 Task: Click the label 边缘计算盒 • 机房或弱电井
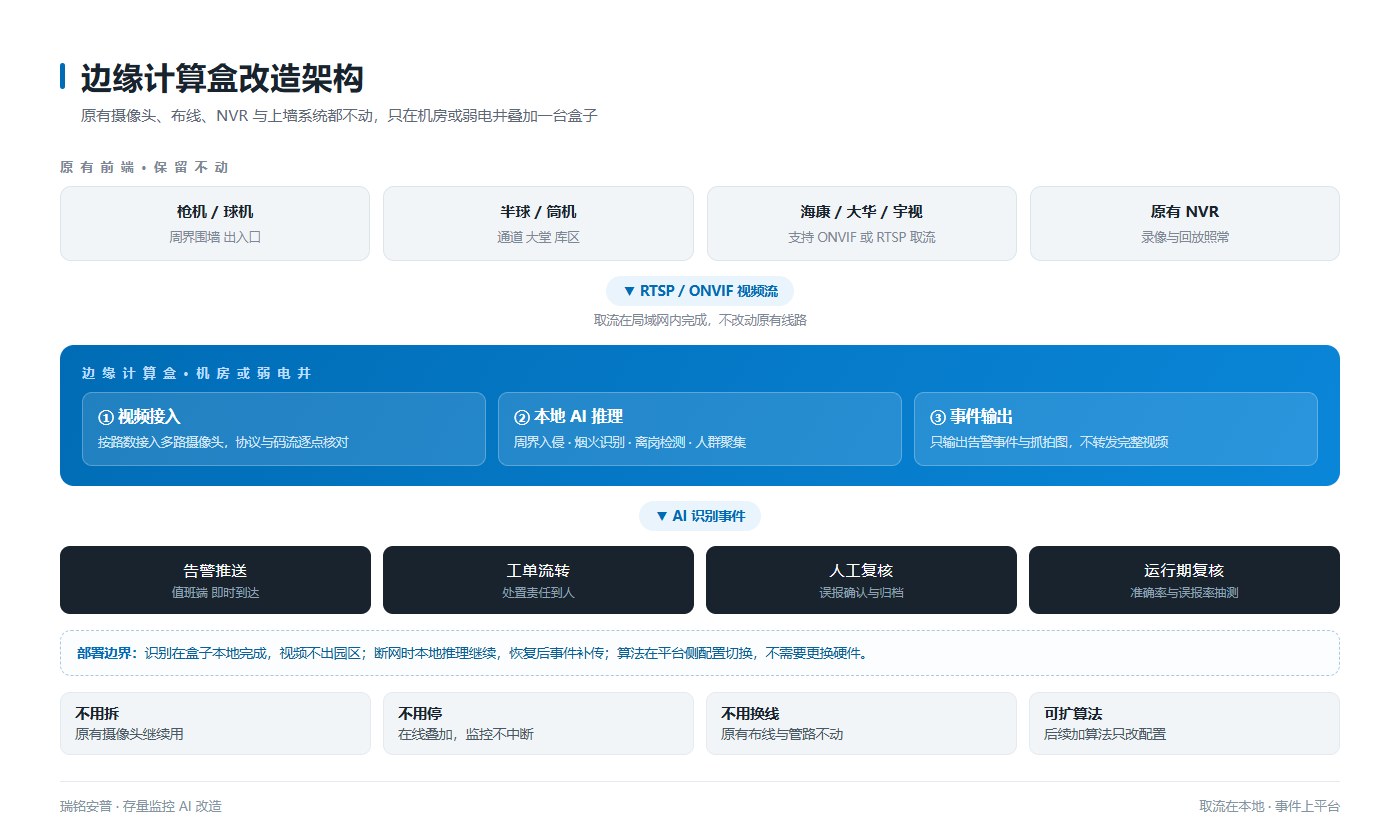[196, 373]
